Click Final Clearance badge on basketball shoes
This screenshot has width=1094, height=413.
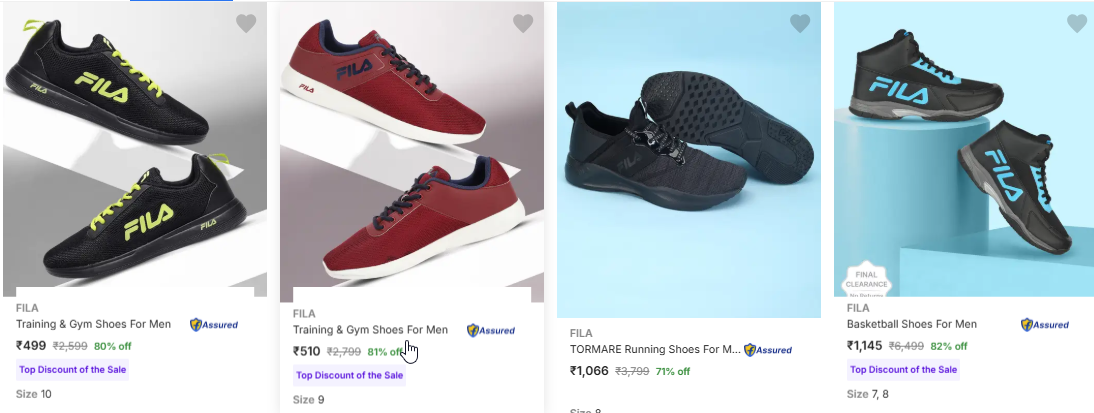coord(866,280)
